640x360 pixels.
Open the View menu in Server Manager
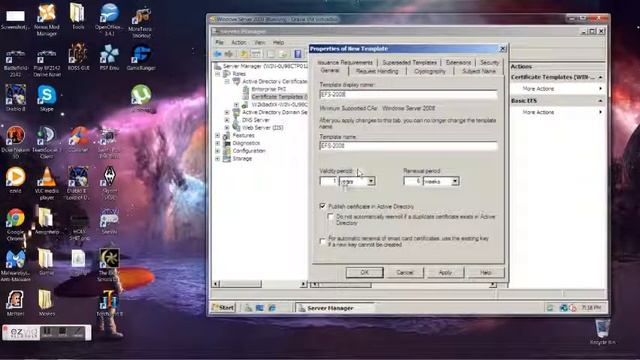(x=260, y=42)
